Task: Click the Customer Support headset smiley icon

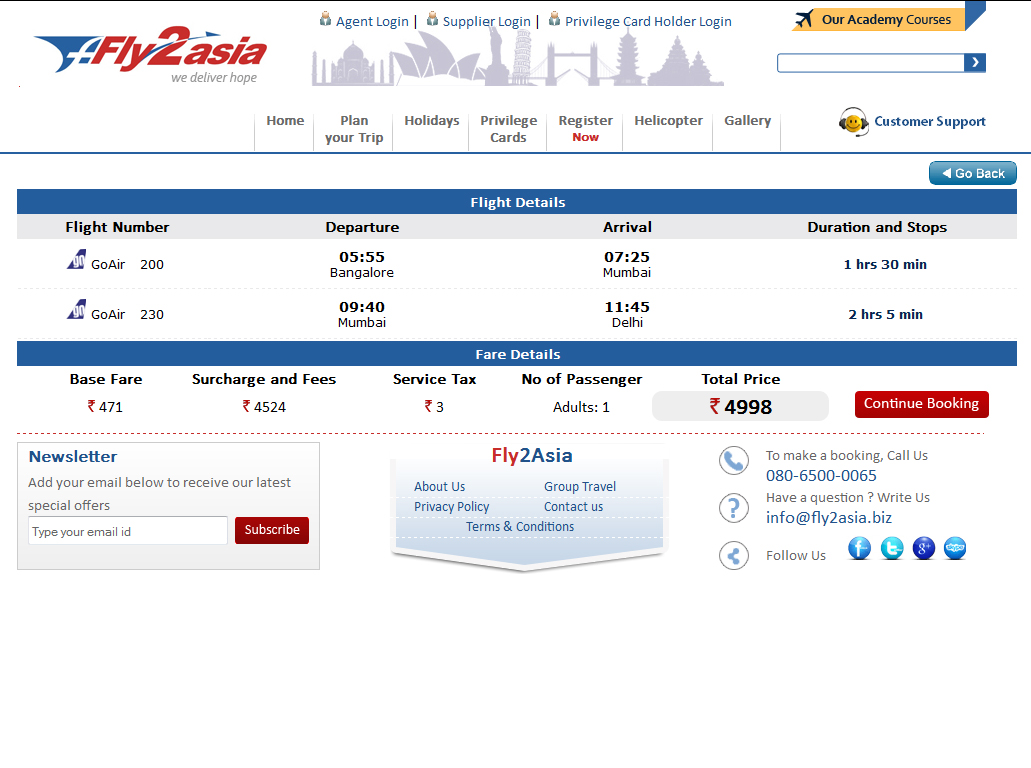Action: point(853,122)
